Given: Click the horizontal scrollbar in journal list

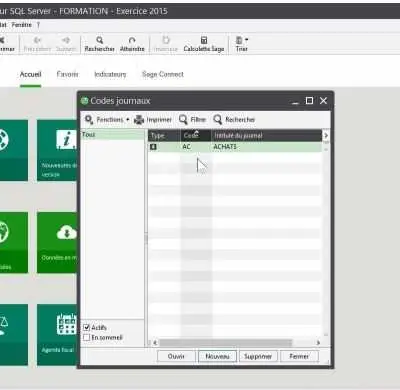Looking at the screenshot, I should click(x=226, y=342).
